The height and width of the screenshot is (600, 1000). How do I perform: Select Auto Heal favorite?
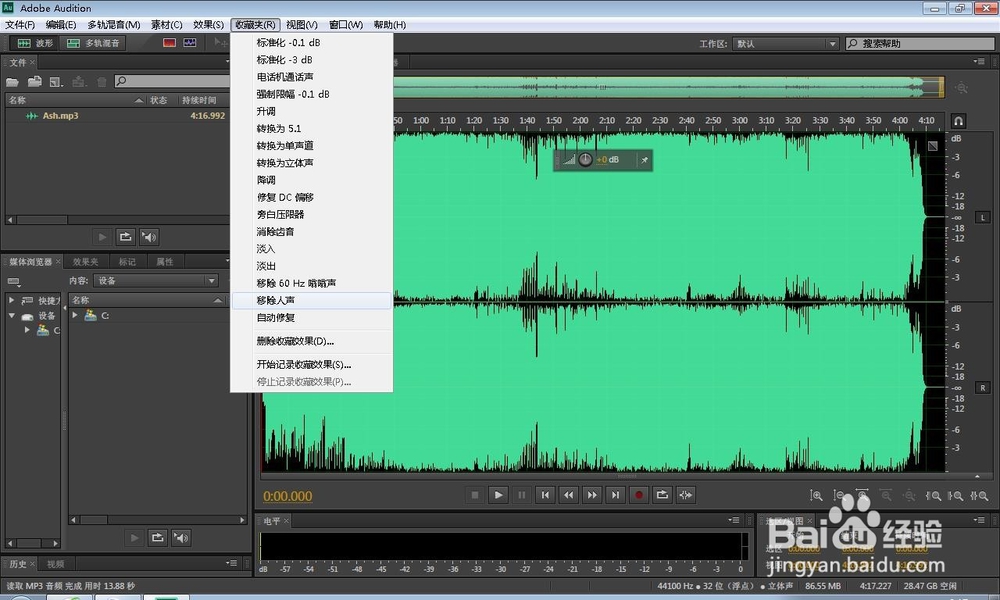(311, 318)
